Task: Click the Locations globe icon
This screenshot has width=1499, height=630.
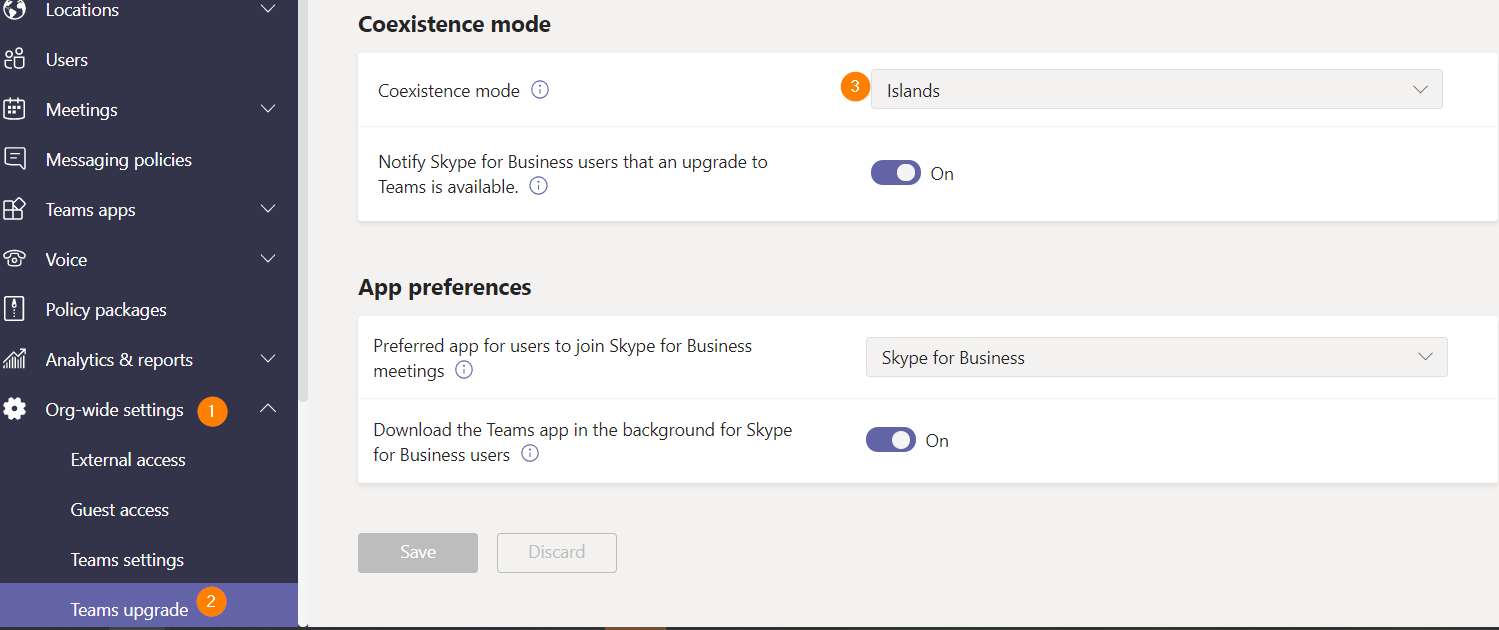Action: click(x=14, y=10)
